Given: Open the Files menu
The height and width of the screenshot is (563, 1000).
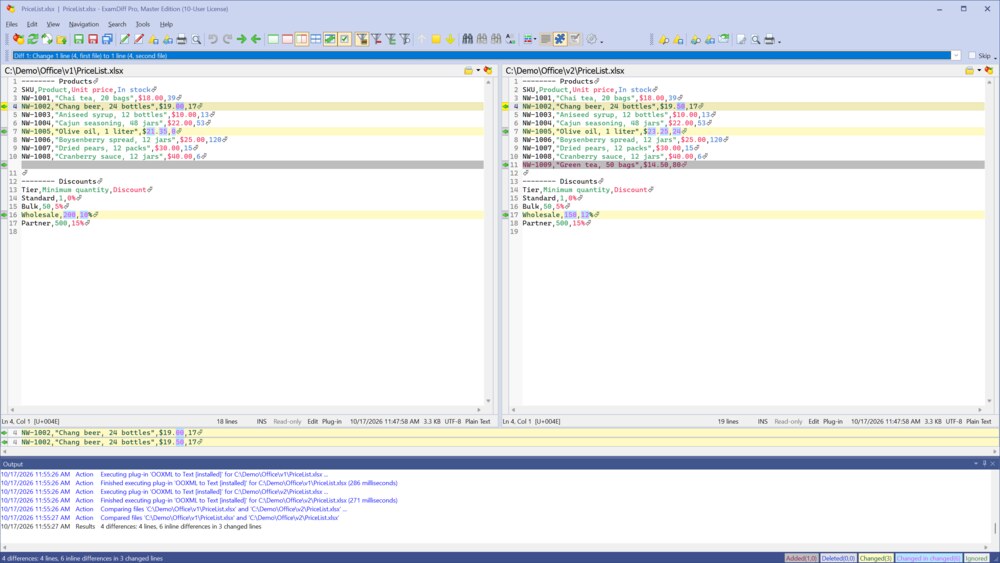Looking at the screenshot, I should [11, 24].
